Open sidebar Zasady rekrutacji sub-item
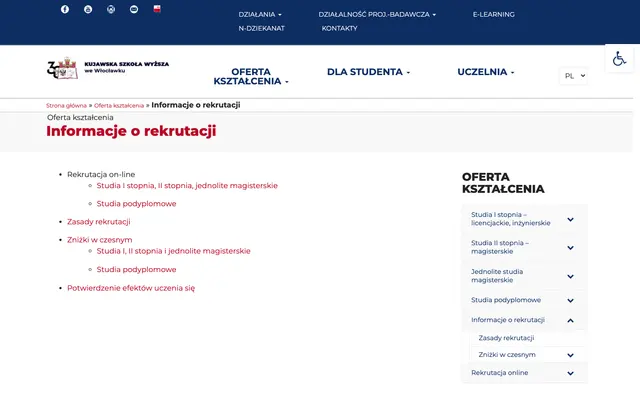Viewport: 640px width, 400px height. coord(506,338)
